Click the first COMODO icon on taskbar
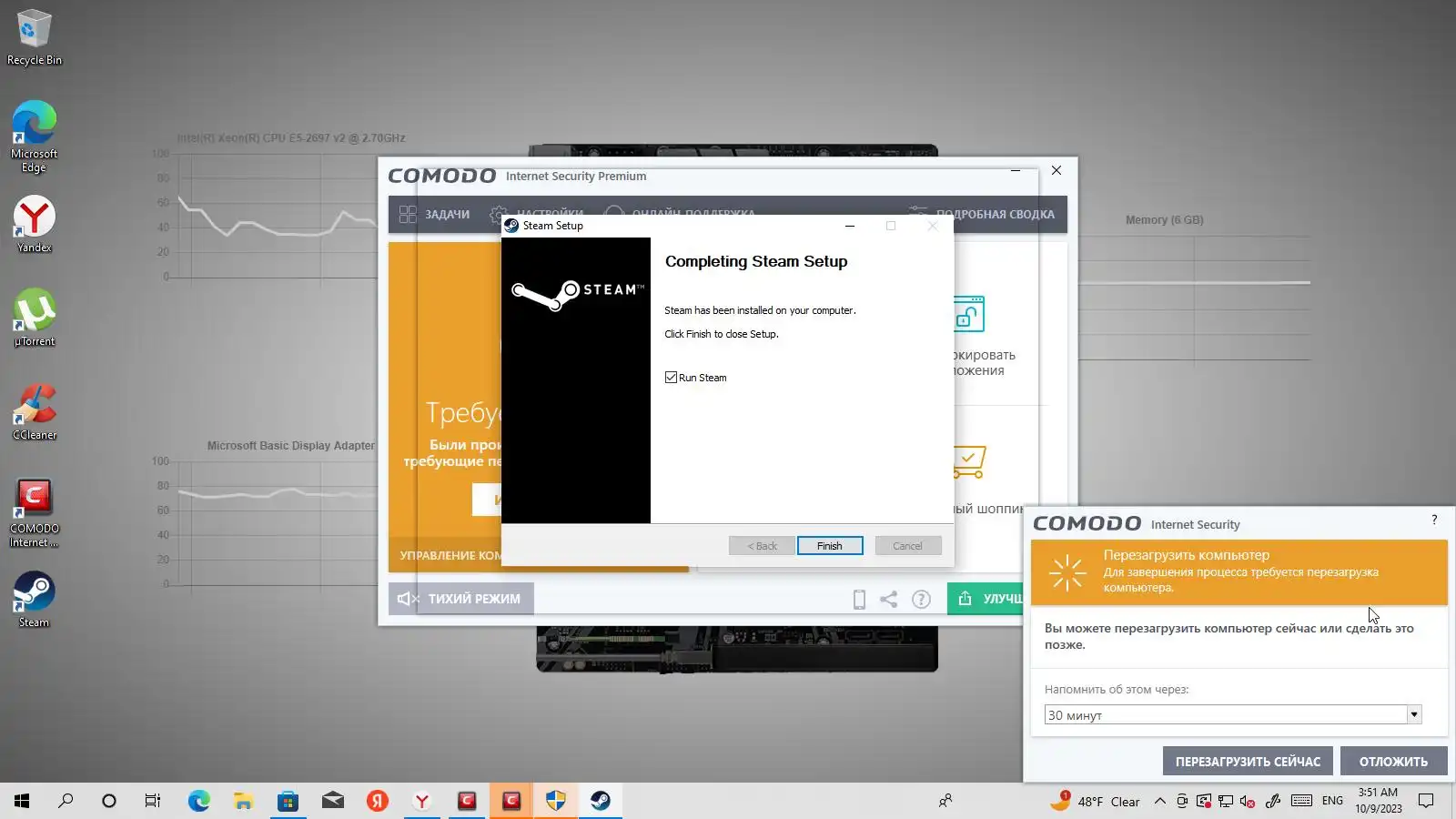 coord(466,801)
